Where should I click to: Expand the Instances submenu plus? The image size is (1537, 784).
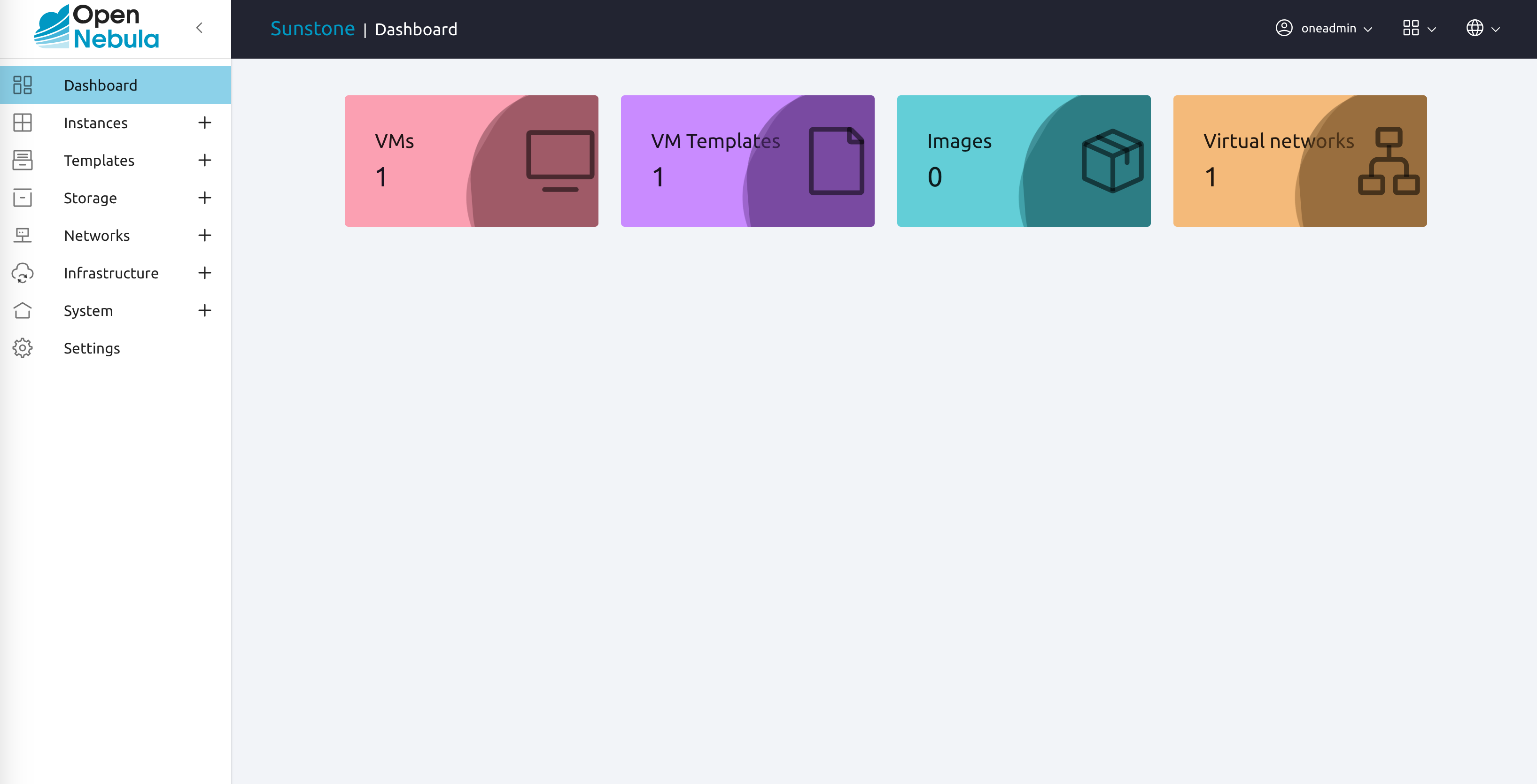tap(205, 123)
